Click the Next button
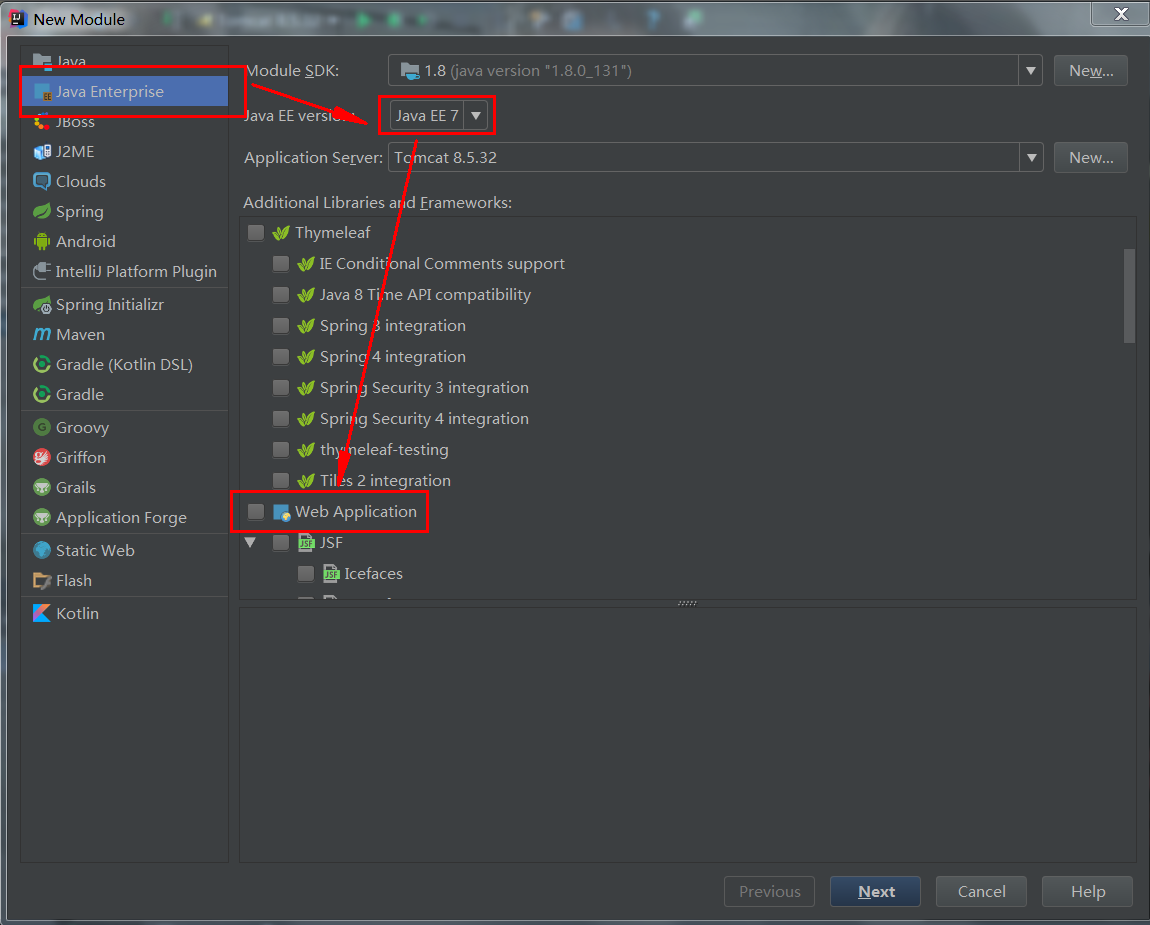The width and height of the screenshot is (1150, 925). tap(876, 891)
